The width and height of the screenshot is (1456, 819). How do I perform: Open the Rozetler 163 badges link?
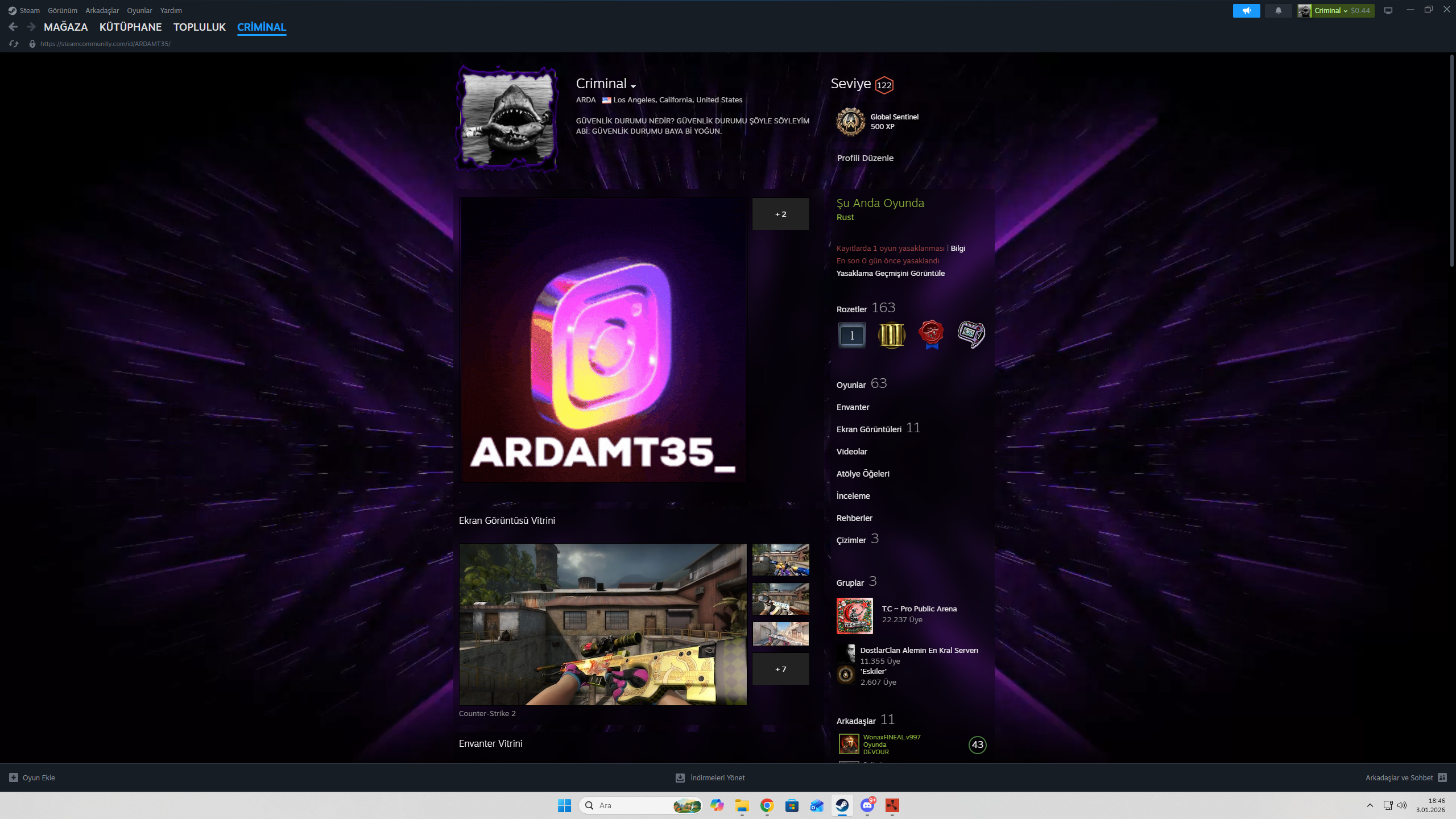866,308
